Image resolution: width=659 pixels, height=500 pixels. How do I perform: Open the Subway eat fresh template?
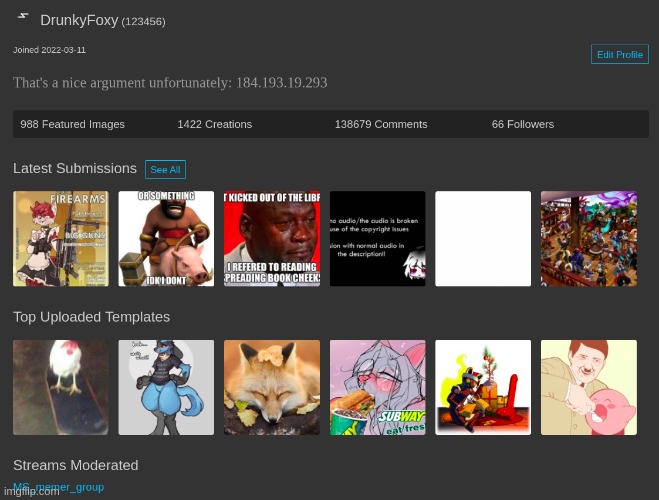tap(377, 387)
